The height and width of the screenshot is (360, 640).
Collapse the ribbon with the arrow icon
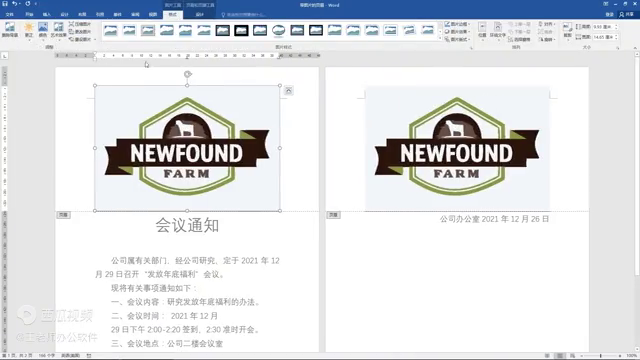(x=635, y=48)
